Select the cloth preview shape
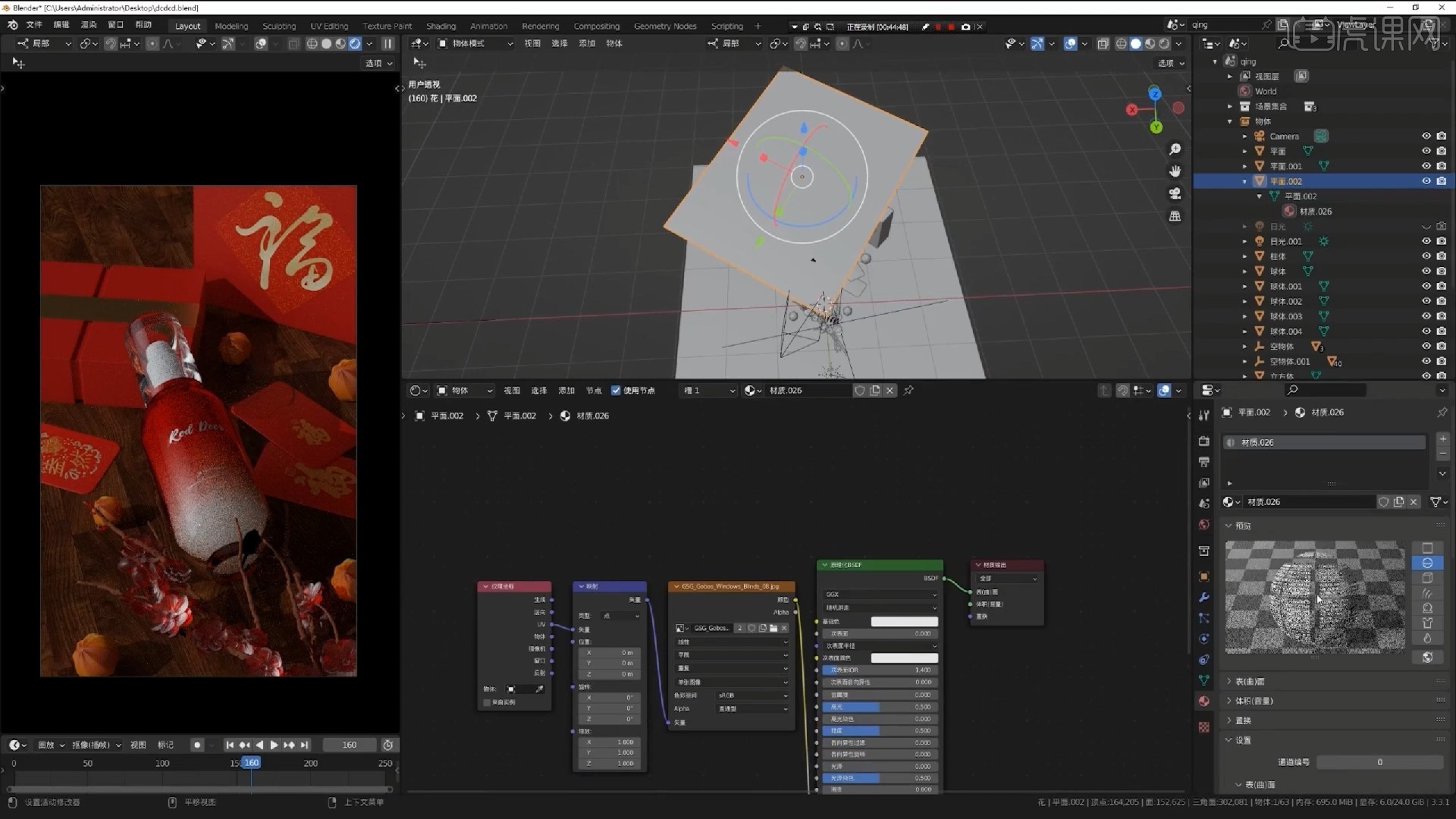Viewport: 1456px width, 819px height. tap(1427, 623)
